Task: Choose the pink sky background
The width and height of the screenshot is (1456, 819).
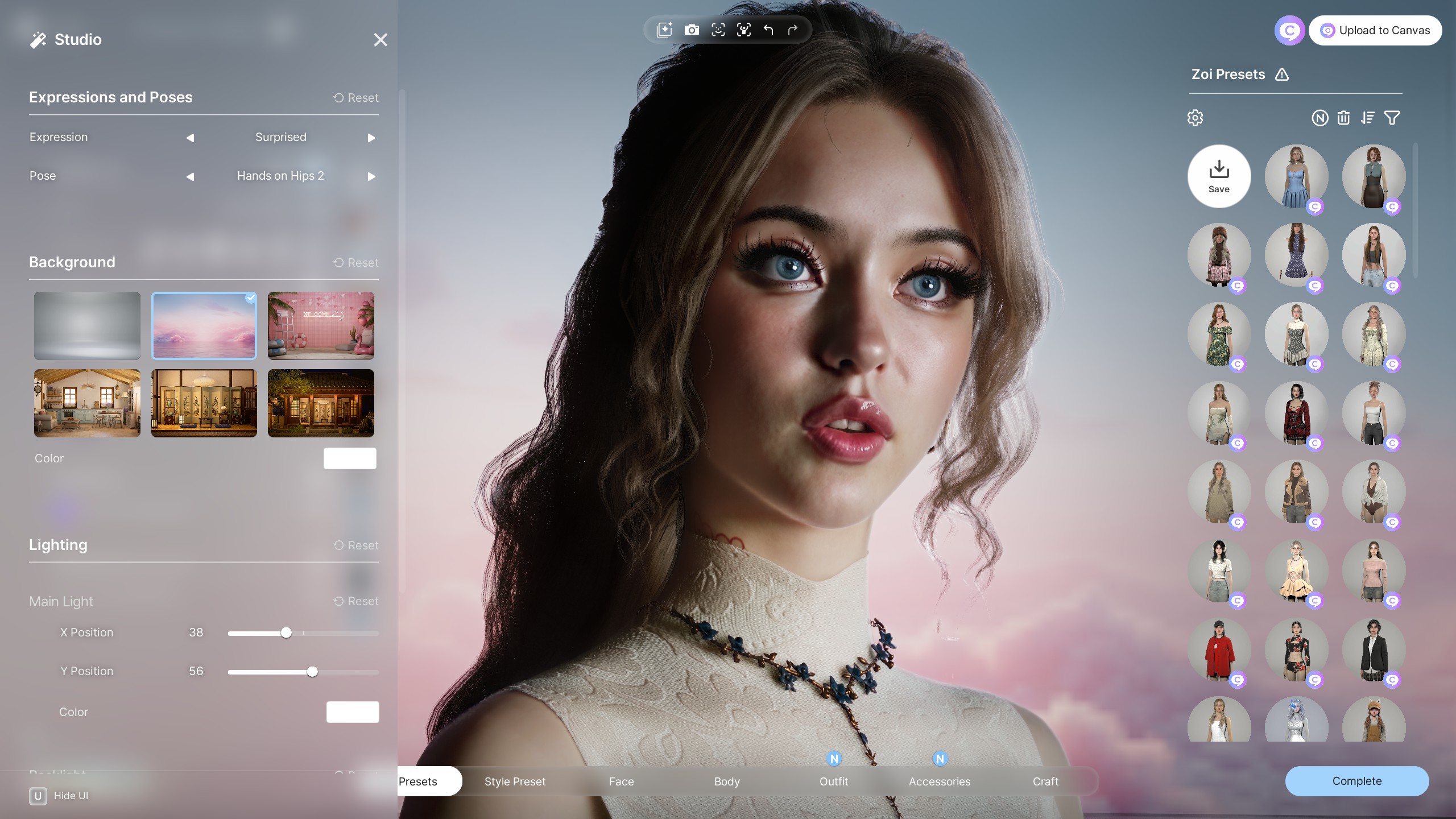Action: coord(204,325)
